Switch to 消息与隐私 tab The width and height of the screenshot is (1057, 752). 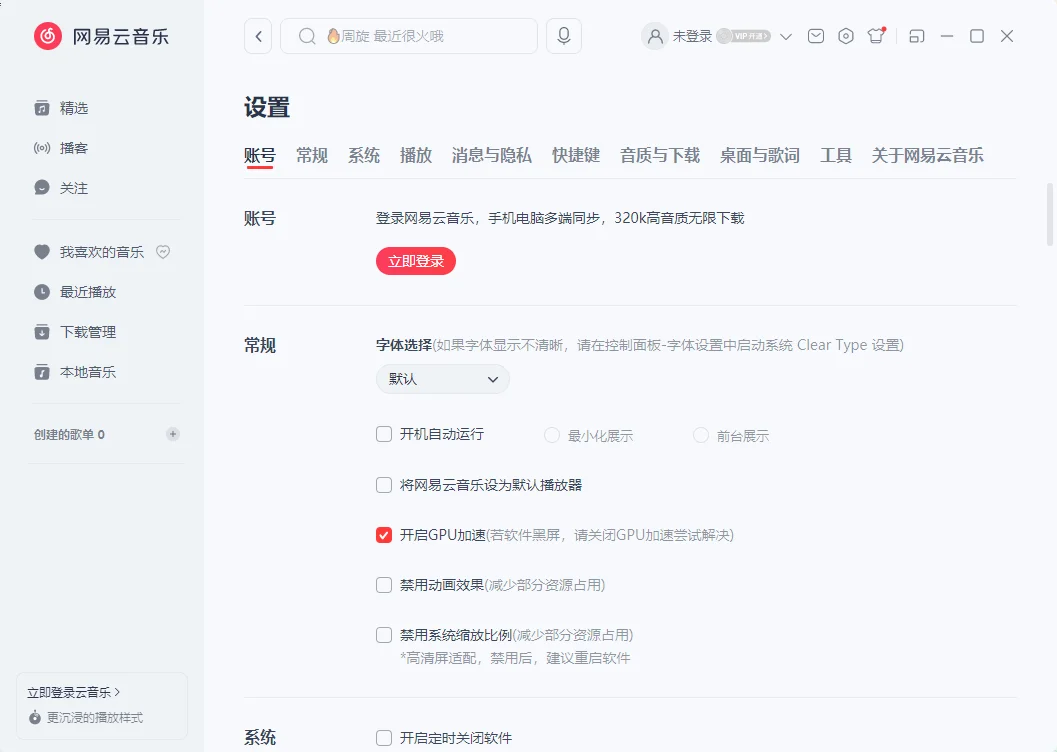click(491, 156)
